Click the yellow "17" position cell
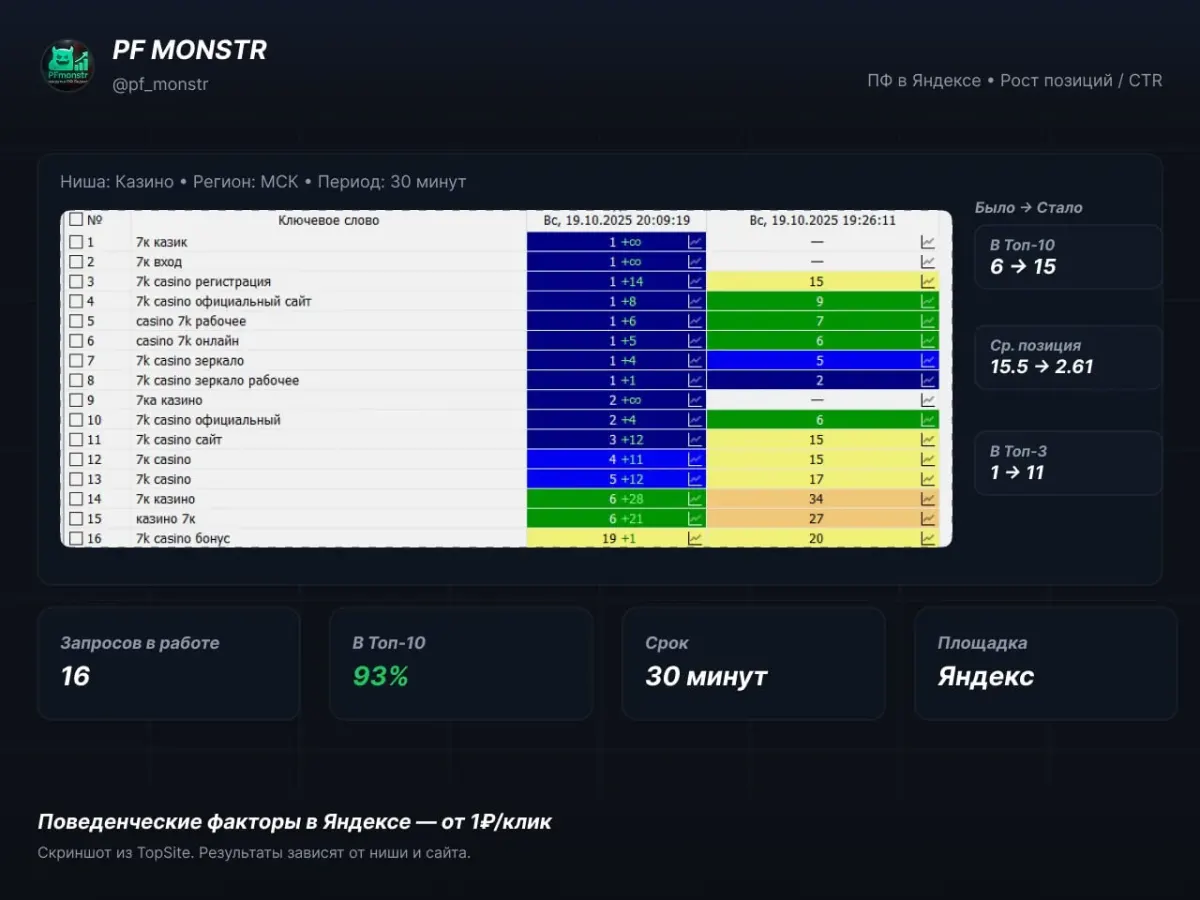 (x=823, y=479)
